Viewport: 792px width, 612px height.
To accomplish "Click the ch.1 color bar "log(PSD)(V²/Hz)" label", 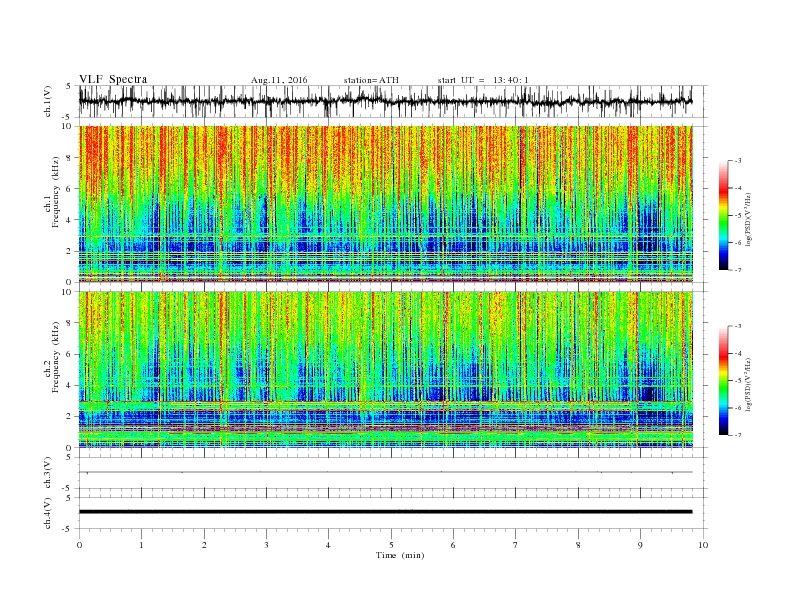I will click(x=748, y=220).
